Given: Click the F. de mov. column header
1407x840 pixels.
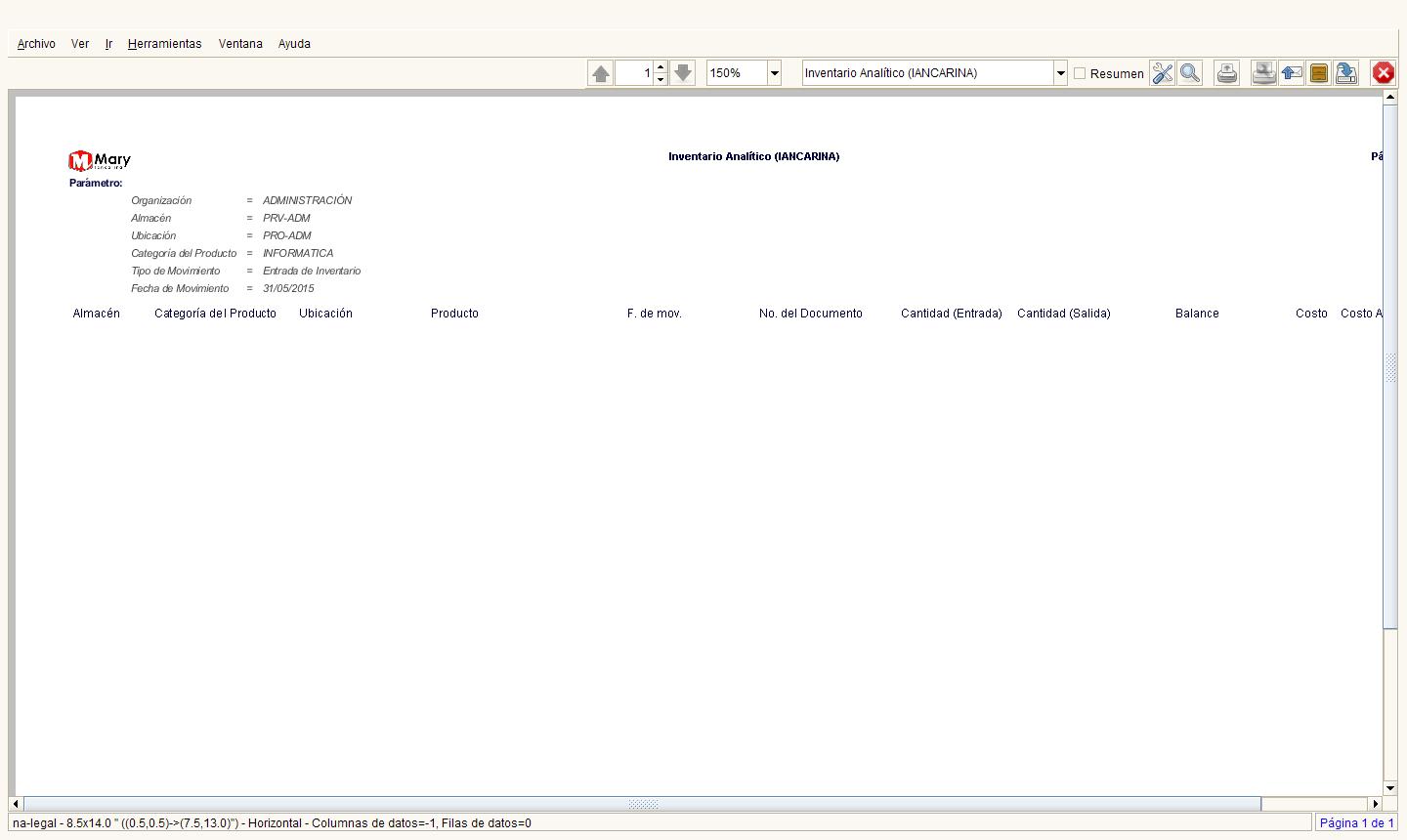Looking at the screenshot, I should click(655, 314).
